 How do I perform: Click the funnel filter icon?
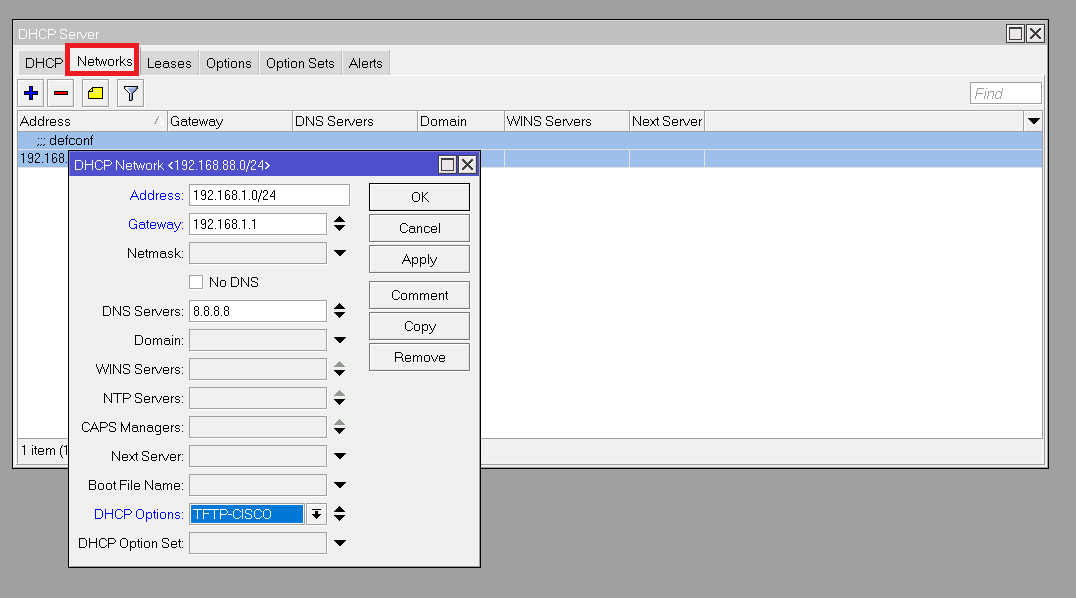tap(130, 93)
